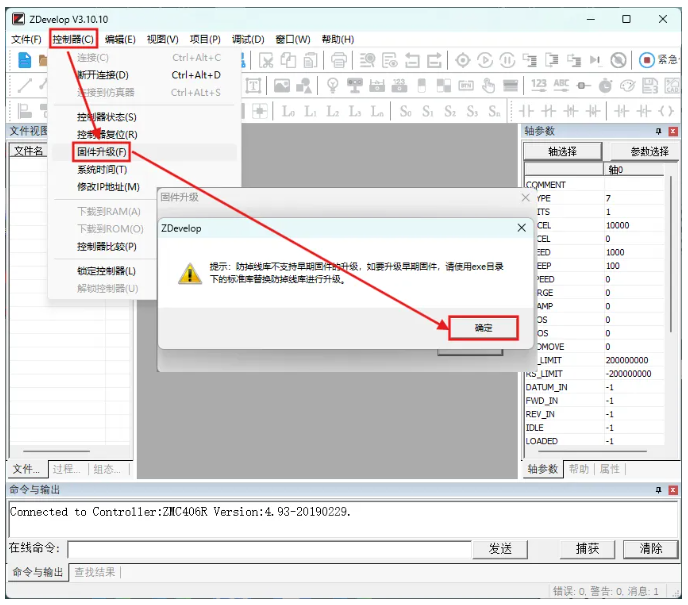This screenshot has width=688, height=605.
Task: Close the ZDevelop warning dialog
Action: 521,228
